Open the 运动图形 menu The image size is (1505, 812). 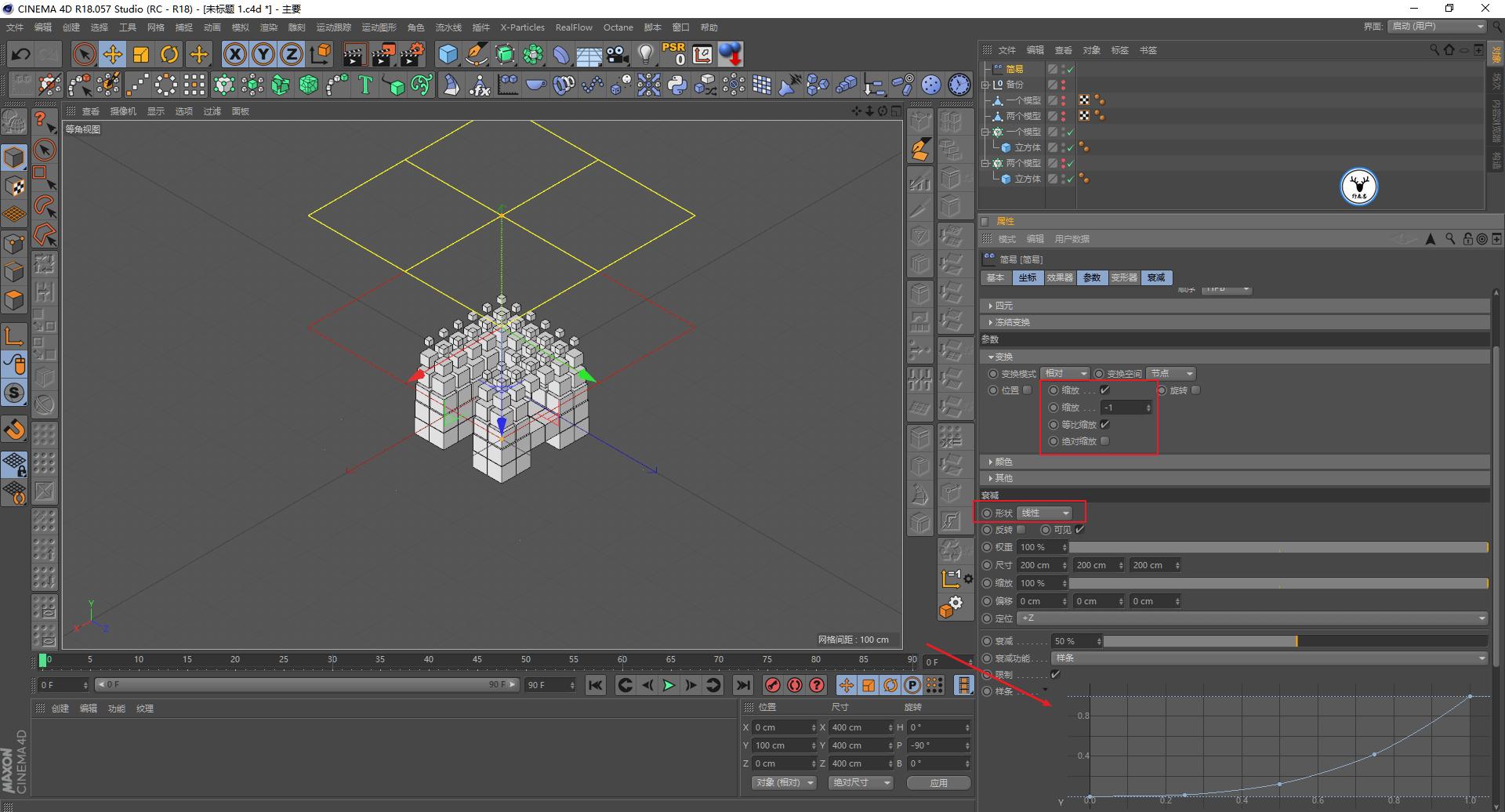coord(379,27)
